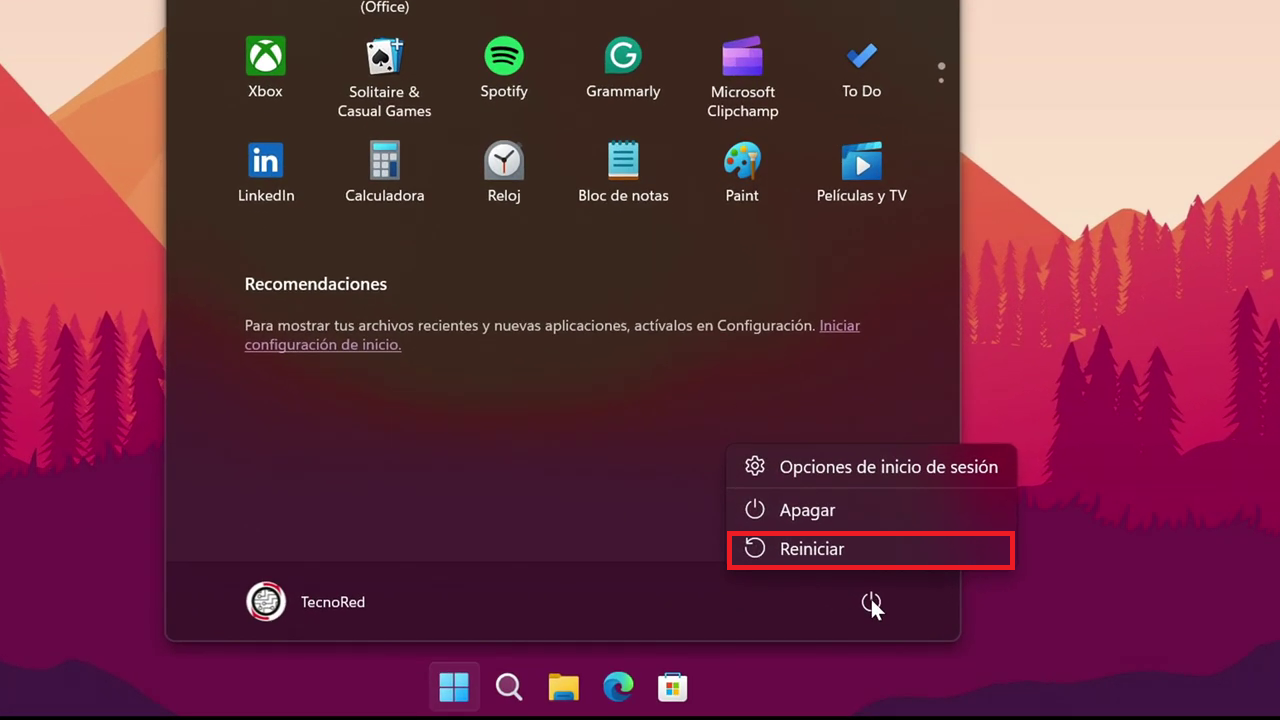Launch Microsoft Edge from taskbar

(618, 687)
